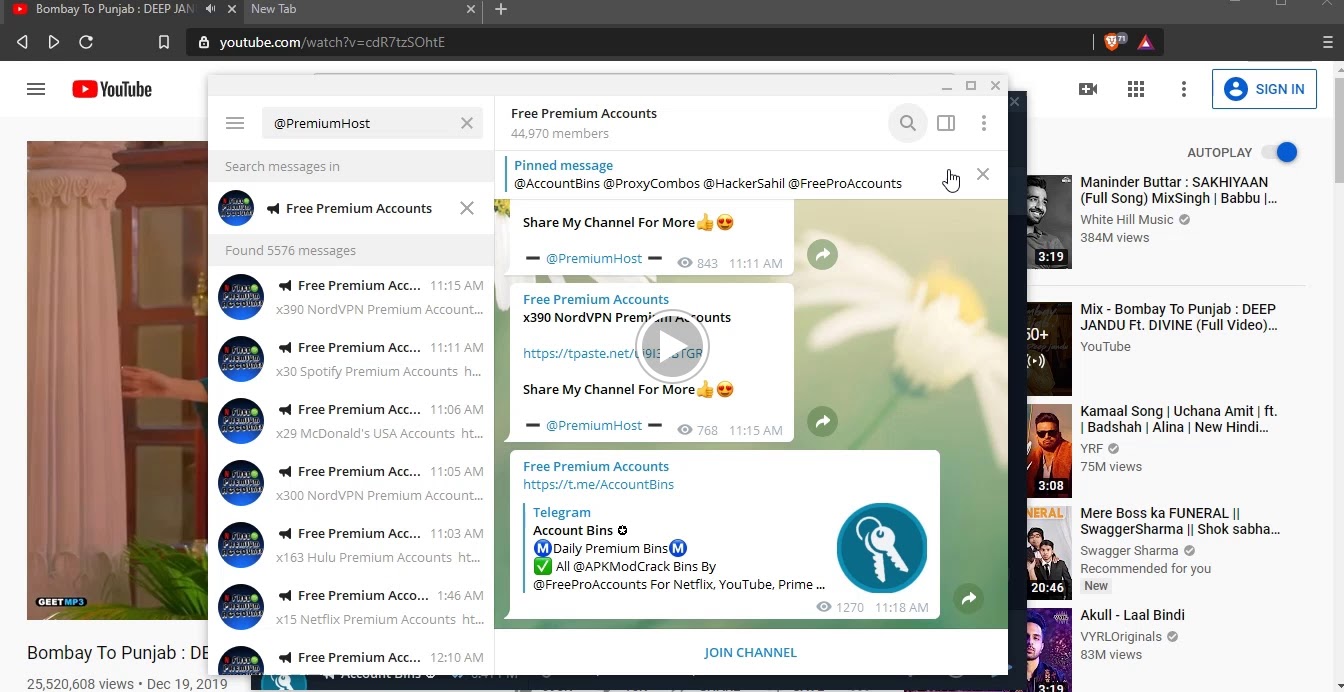Open Brave Rewards triangle icon
Screen dimensions: 1344x692
[1146, 42]
